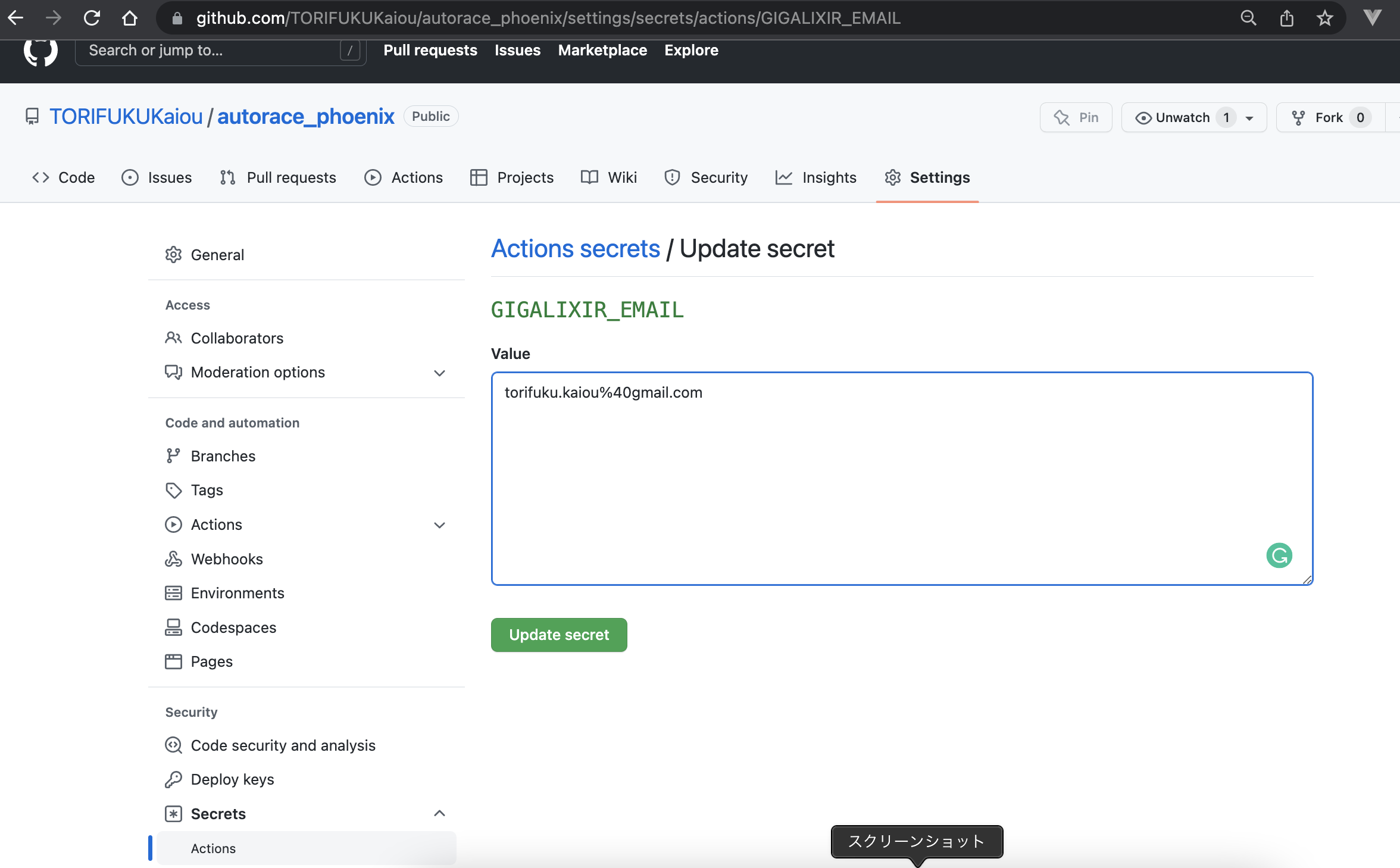Reload the page with browser refresh icon
1400x868 pixels.
pos(92,18)
